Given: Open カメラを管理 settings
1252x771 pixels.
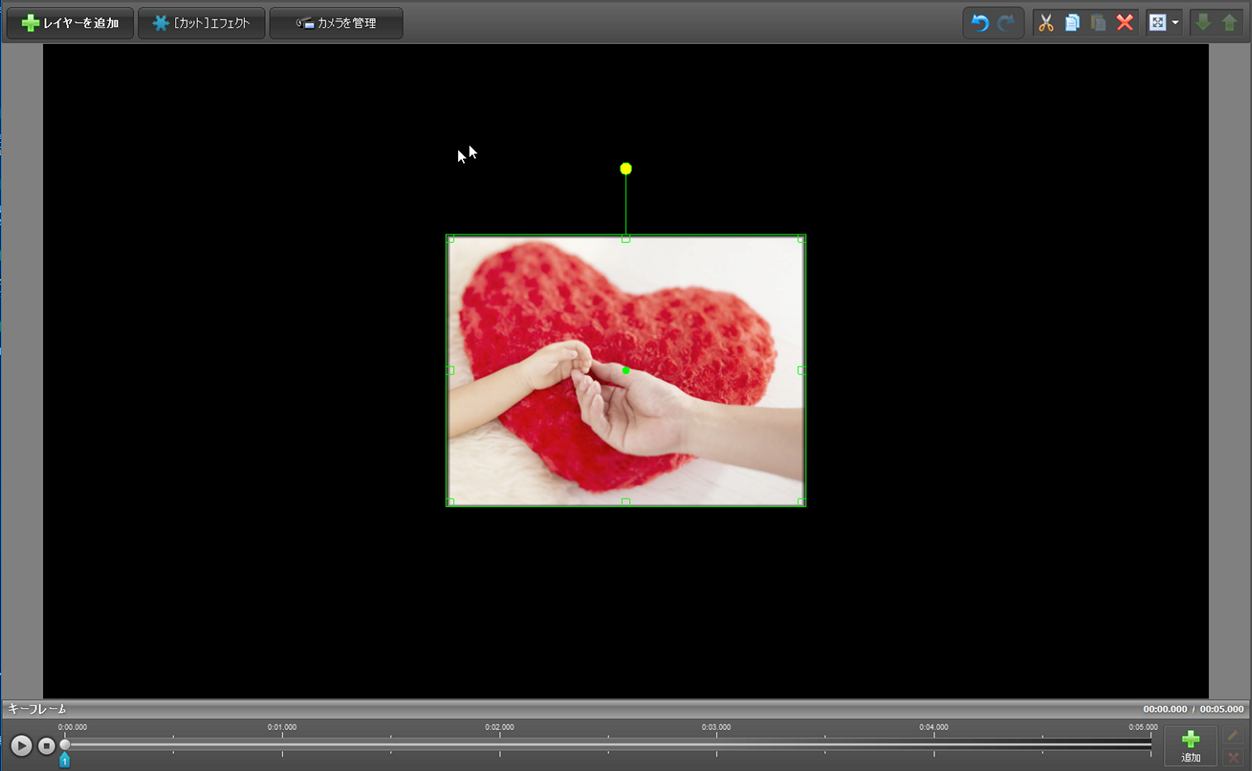Looking at the screenshot, I should tap(336, 23).
